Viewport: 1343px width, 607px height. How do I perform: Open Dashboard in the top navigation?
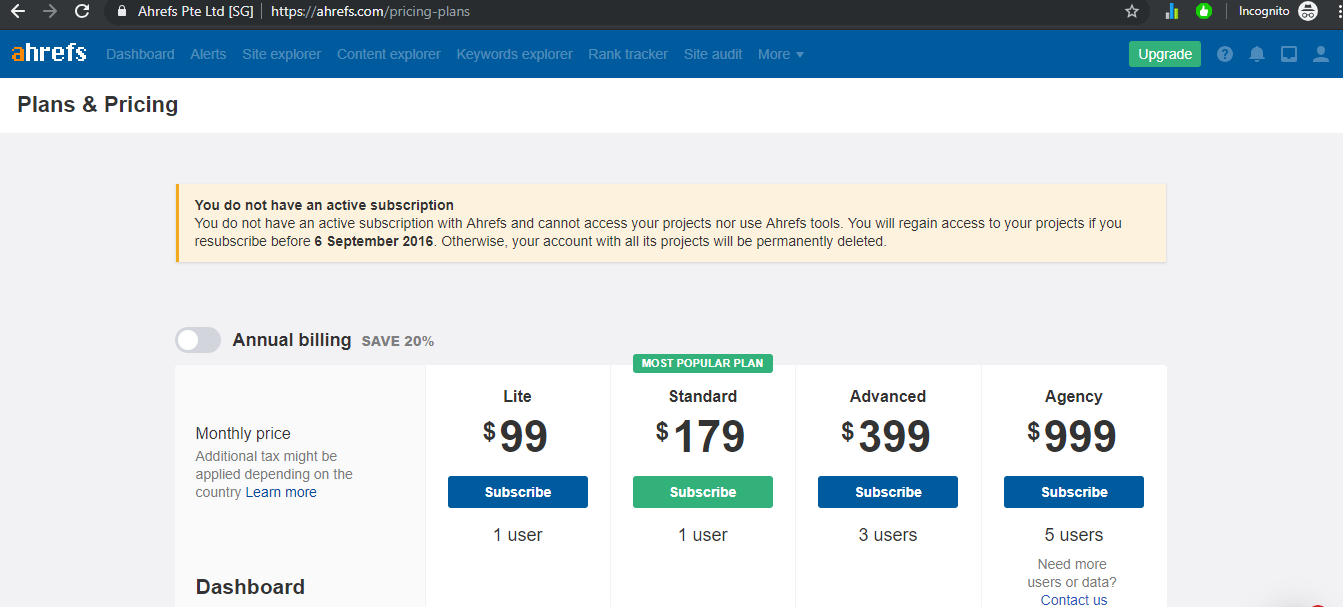click(140, 54)
